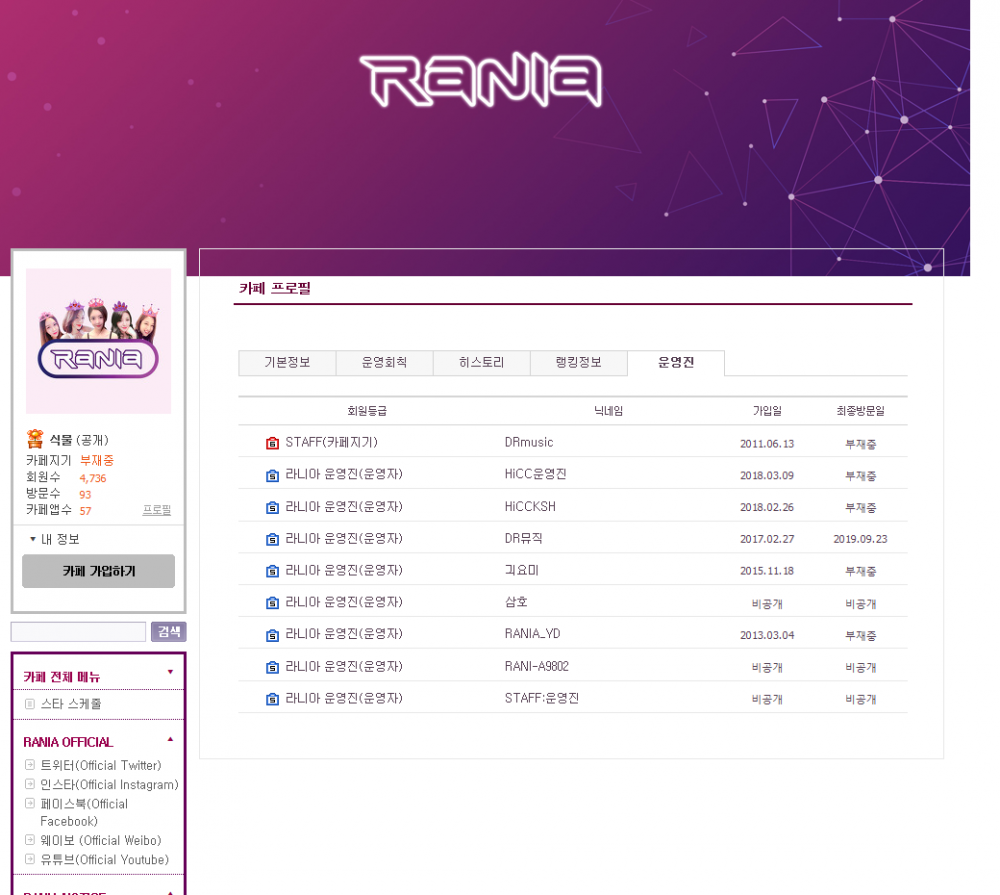Image resolution: width=1000 pixels, height=895 pixels.
Task: Open the 페이스북(Official Facebook) link
Action: [x=84, y=812]
